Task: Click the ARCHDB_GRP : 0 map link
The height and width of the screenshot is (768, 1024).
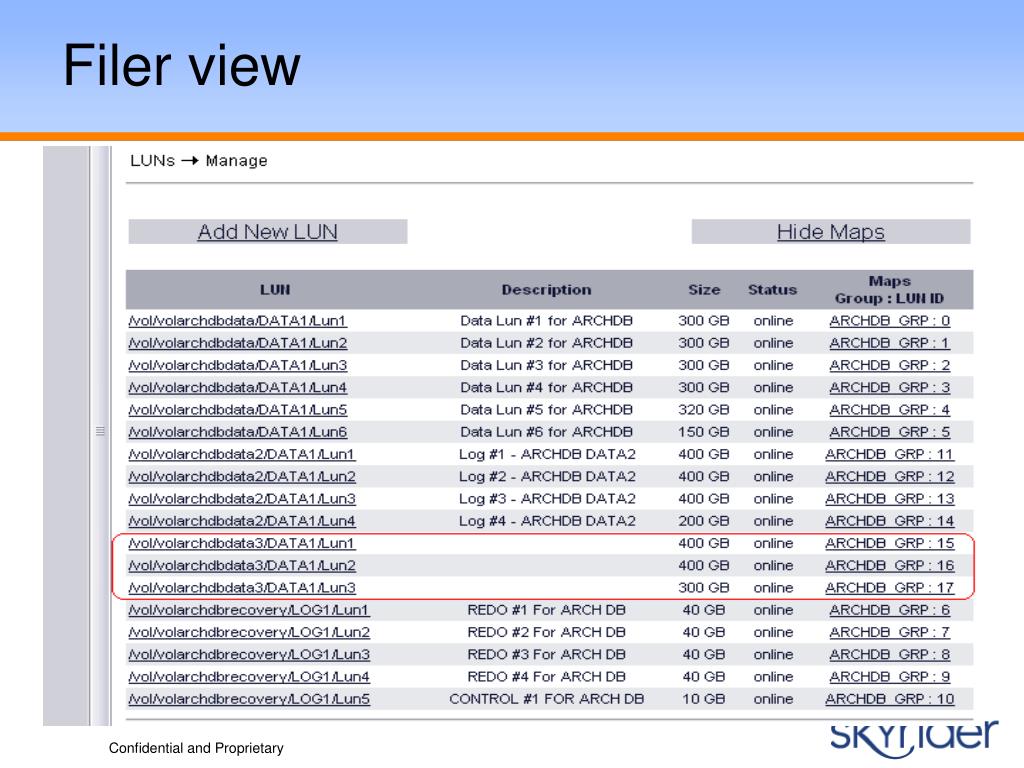Action: (889, 321)
